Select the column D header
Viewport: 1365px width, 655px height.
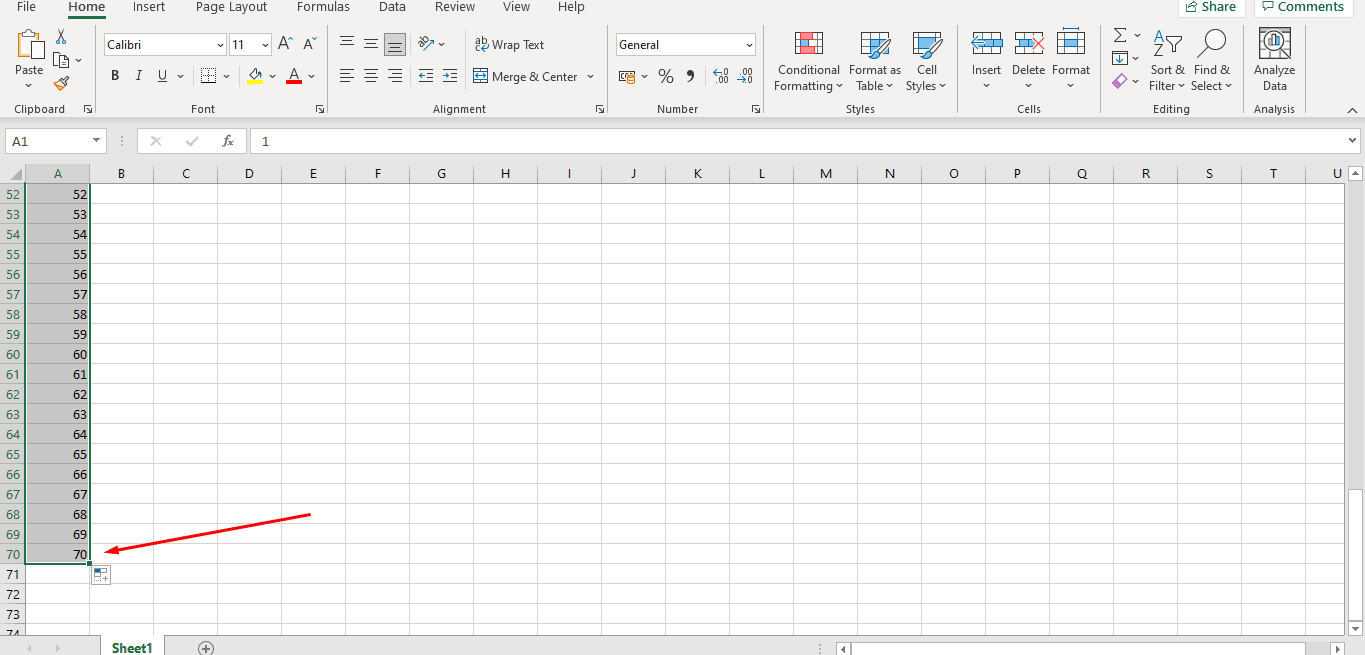pos(249,174)
